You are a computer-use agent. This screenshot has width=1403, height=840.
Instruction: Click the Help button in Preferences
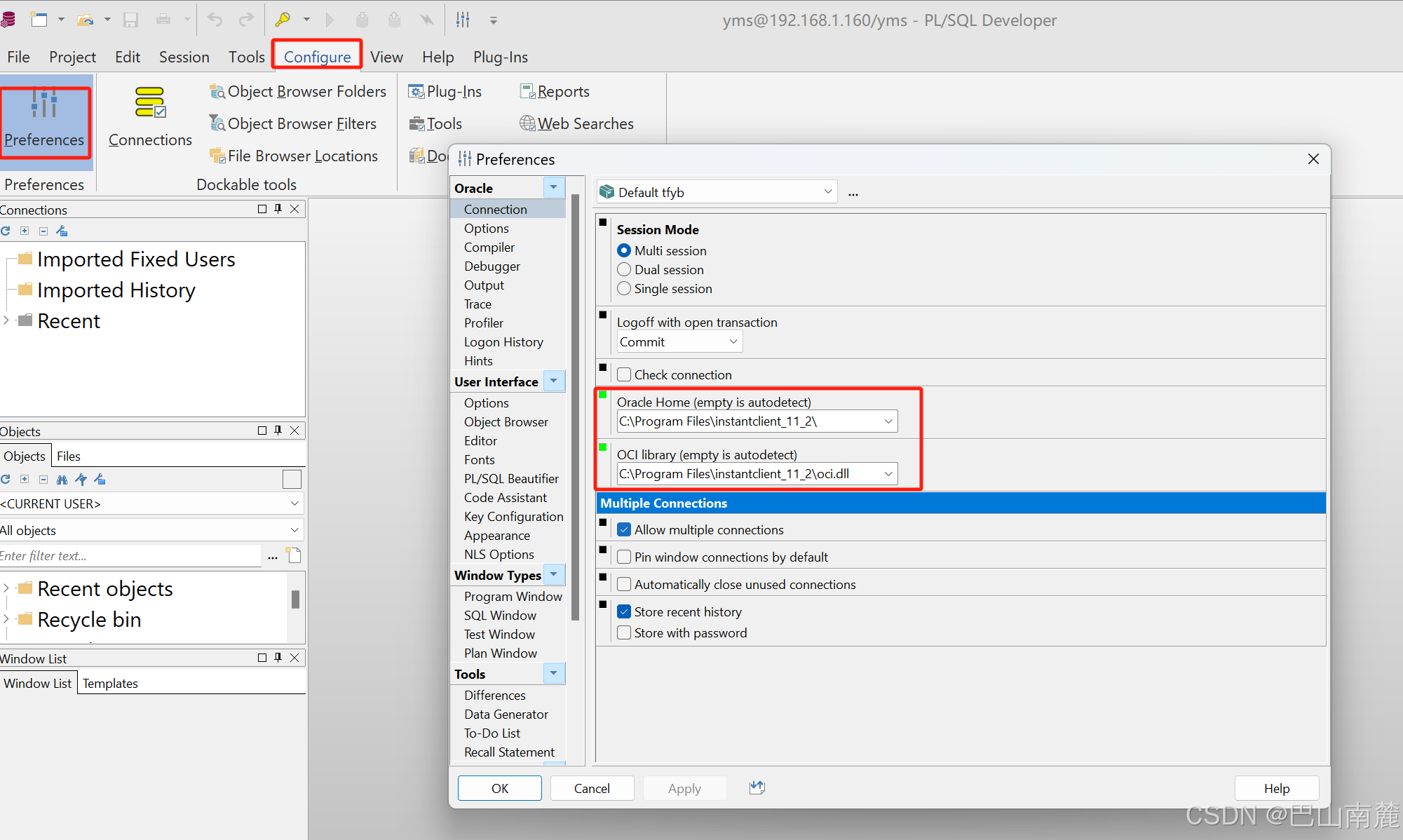tap(1277, 788)
